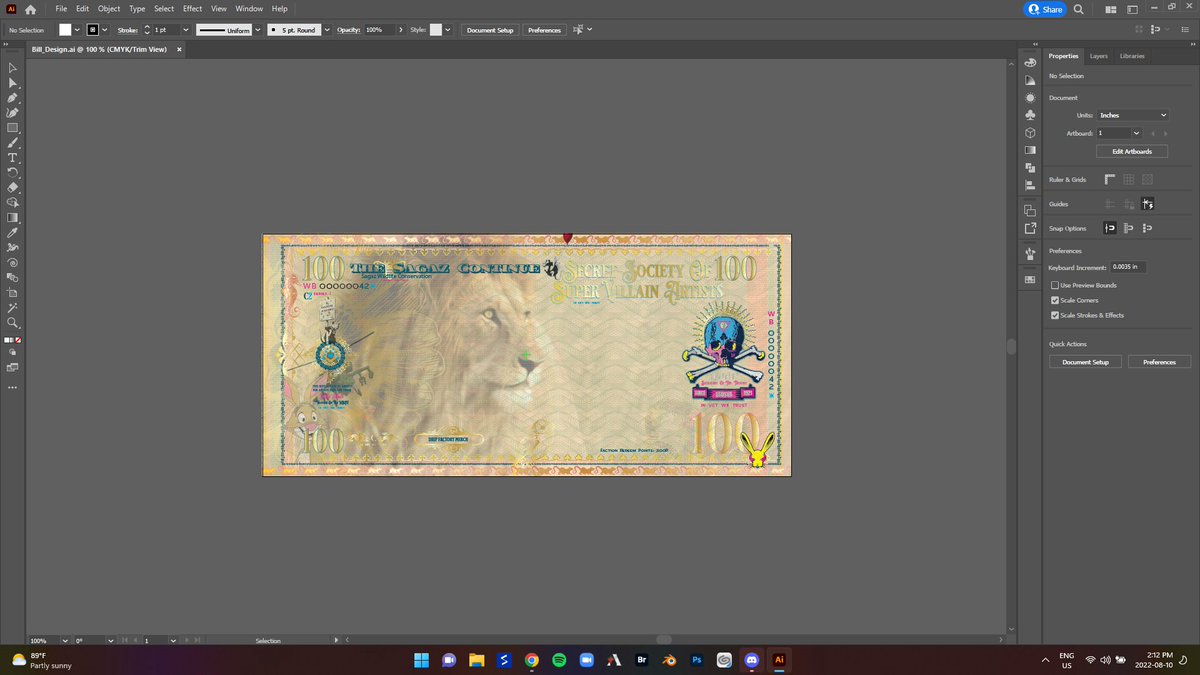Open the Uniform variable width profile dropdown
Image resolution: width=1200 pixels, height=675 pixels.
coord(257,30)
